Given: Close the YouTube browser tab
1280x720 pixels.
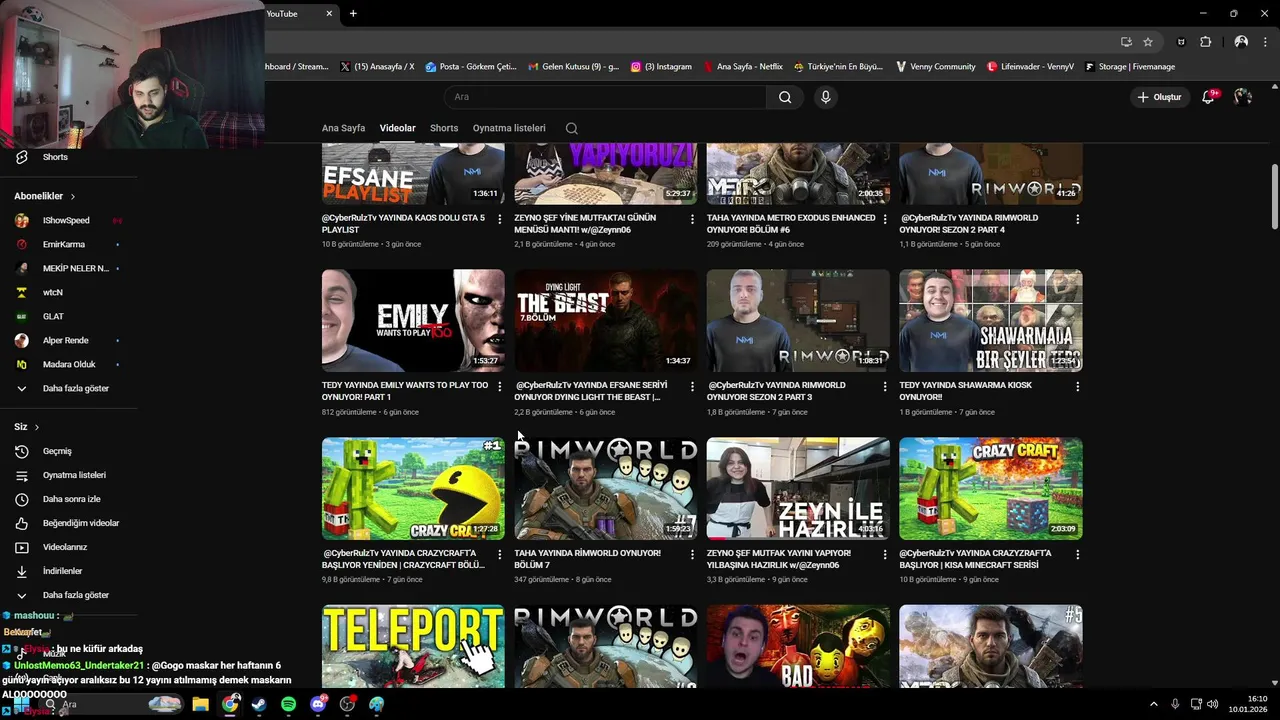Looking at the screenshot, I should tap(330, 13).
